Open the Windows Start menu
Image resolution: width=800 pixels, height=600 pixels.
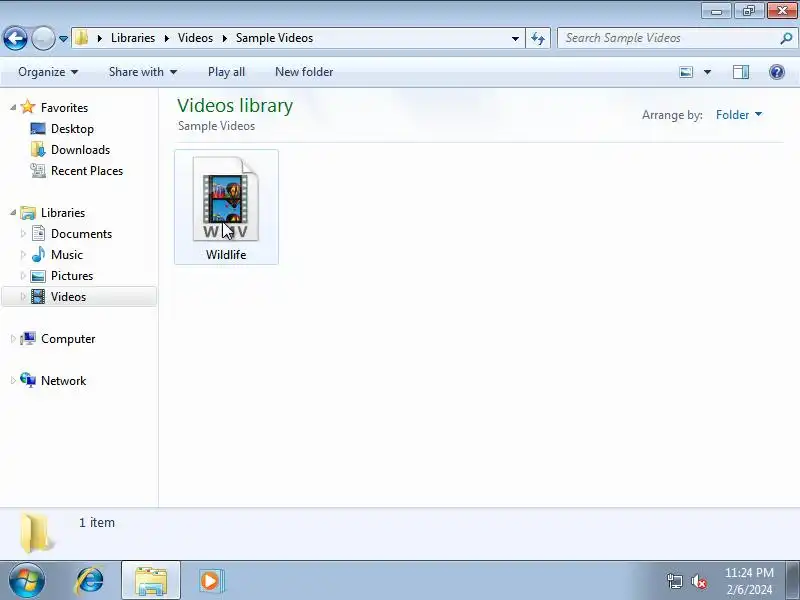pyautogui.click(x=27, y=580)
